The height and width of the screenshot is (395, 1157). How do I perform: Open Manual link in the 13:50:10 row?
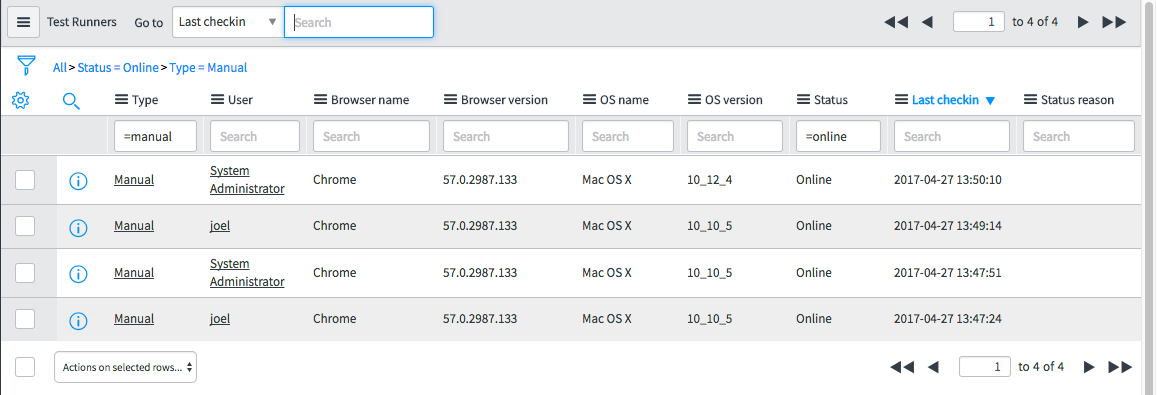pyautogui.click(x=134, y=179)
